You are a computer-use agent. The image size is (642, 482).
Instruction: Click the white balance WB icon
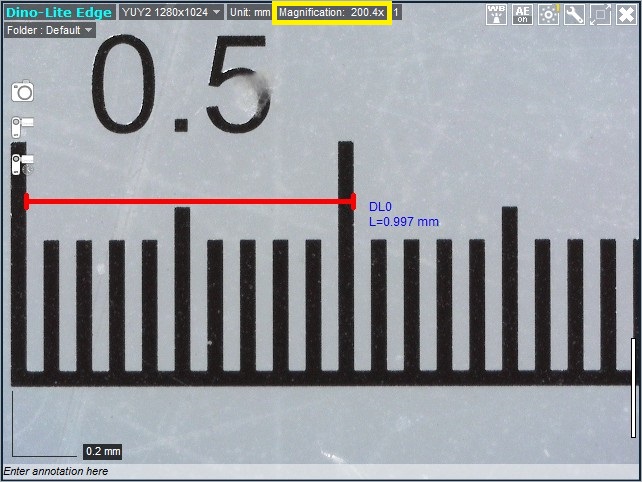tap(497, 14)
